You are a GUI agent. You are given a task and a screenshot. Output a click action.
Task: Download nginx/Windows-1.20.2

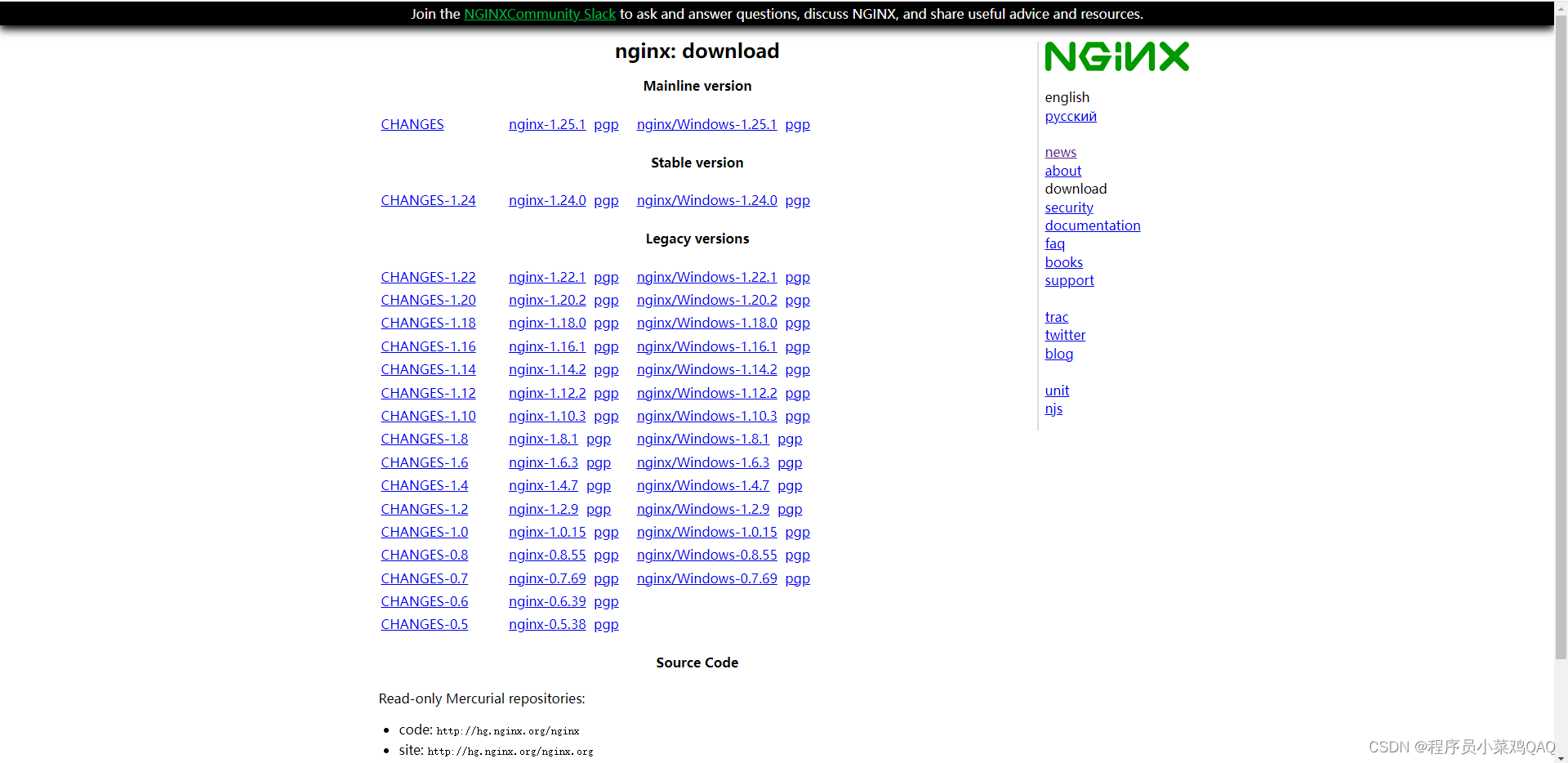click(x=706, y=300)
